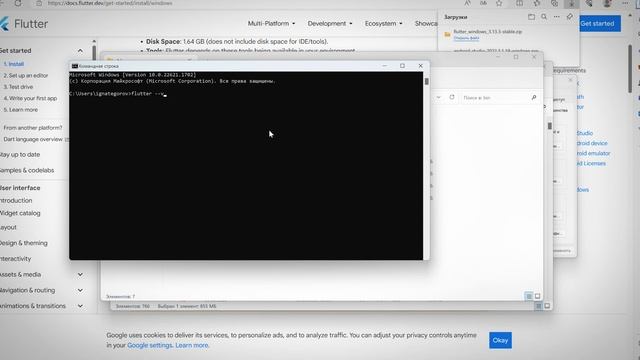Open Introduction sidebar link
Screen dimensions: 640x360
pyautogui.click(x=16, y=200)
